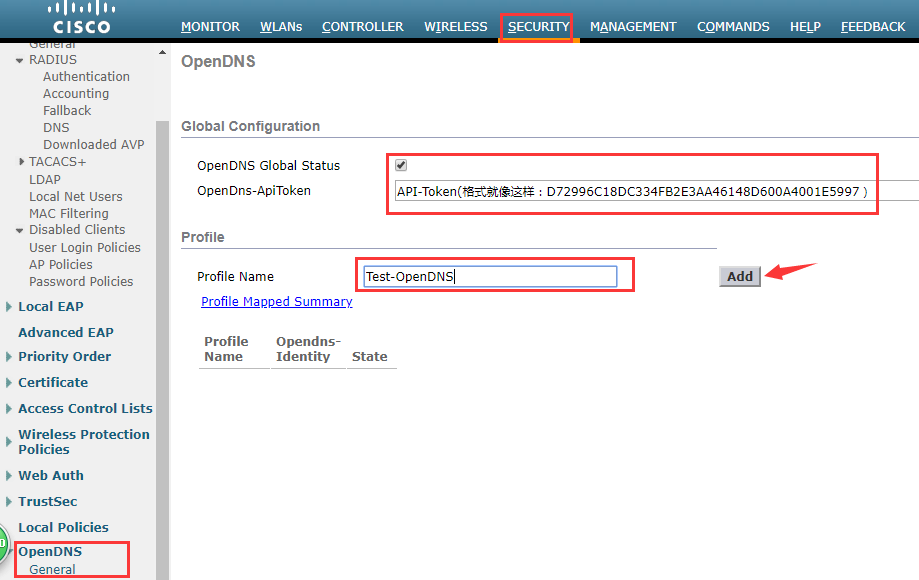The width and height of the screenshot is (919, 580).
Task: Open Local Policies page
Action: tap(63, 528)
